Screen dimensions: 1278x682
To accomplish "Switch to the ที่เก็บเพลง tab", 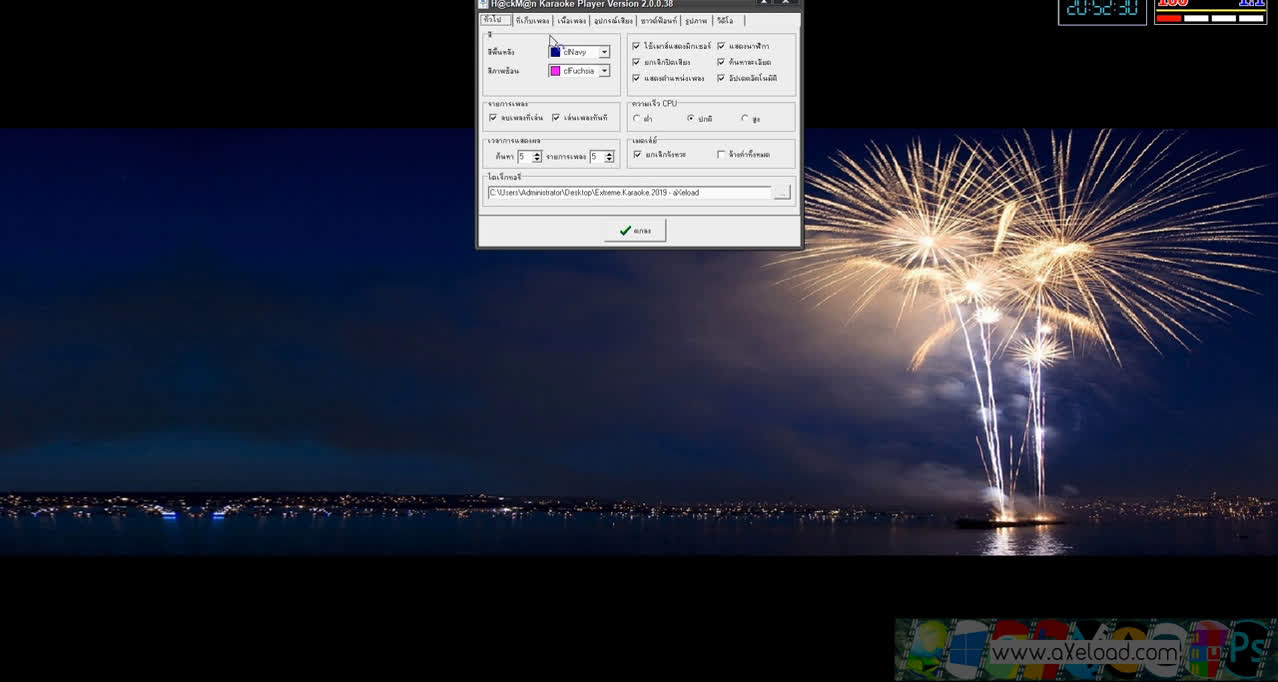I will pos(533,20).
